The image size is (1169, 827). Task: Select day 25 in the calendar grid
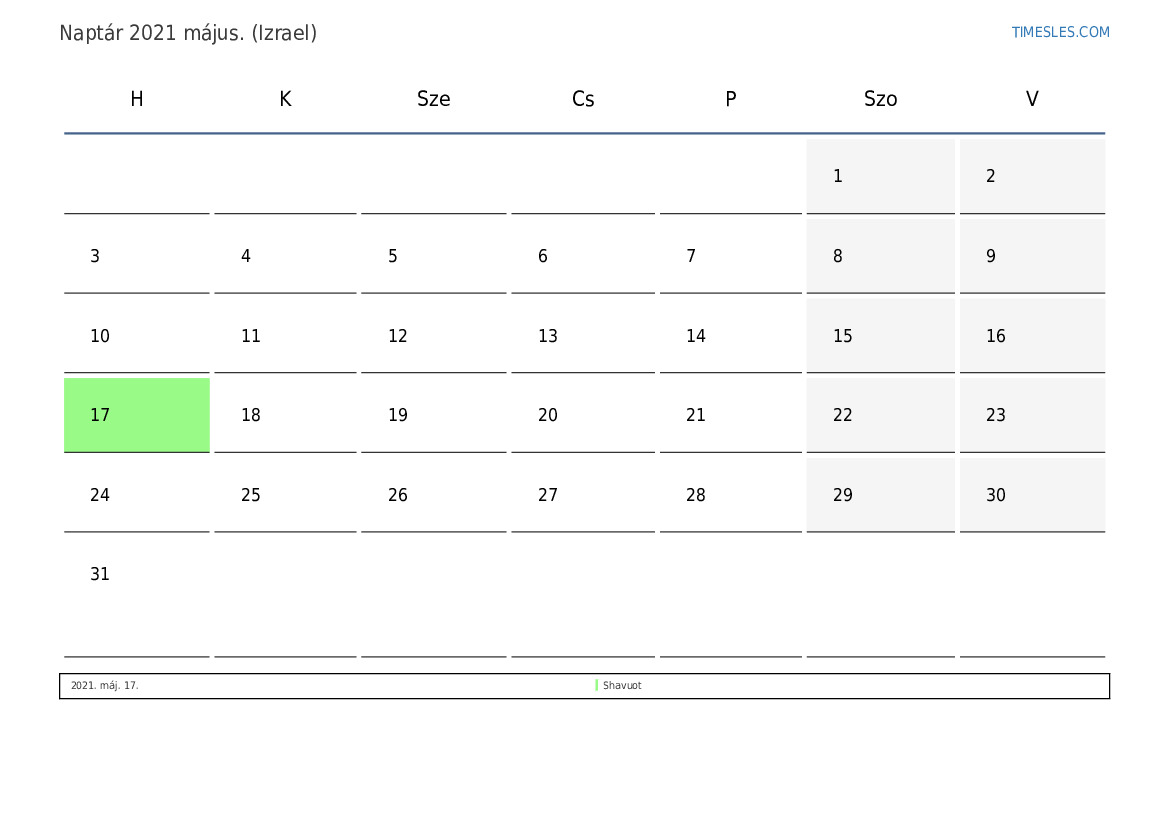pyautogui.click(x=286, y=494)
